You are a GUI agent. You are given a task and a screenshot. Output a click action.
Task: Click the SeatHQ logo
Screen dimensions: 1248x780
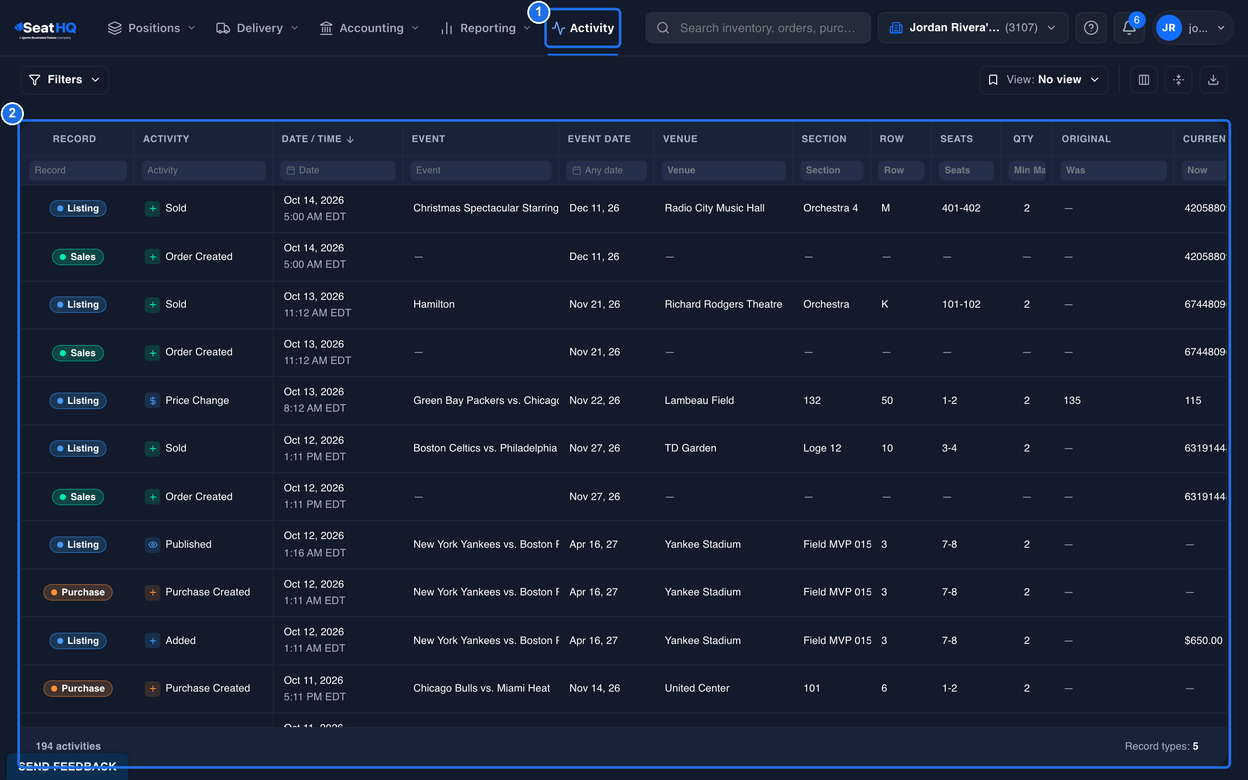click(46, 29)
